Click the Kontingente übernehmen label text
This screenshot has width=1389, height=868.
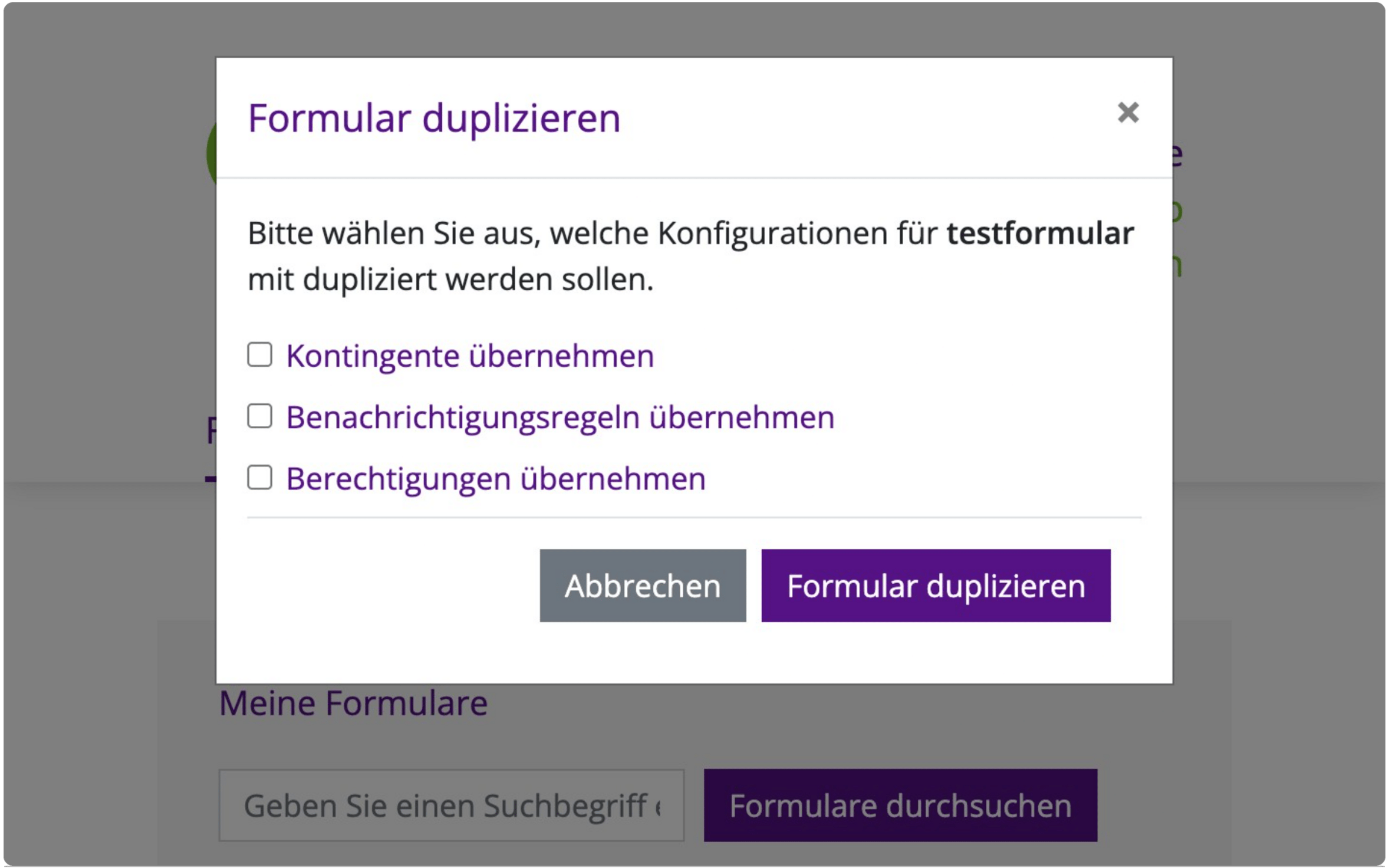[470, 356]
